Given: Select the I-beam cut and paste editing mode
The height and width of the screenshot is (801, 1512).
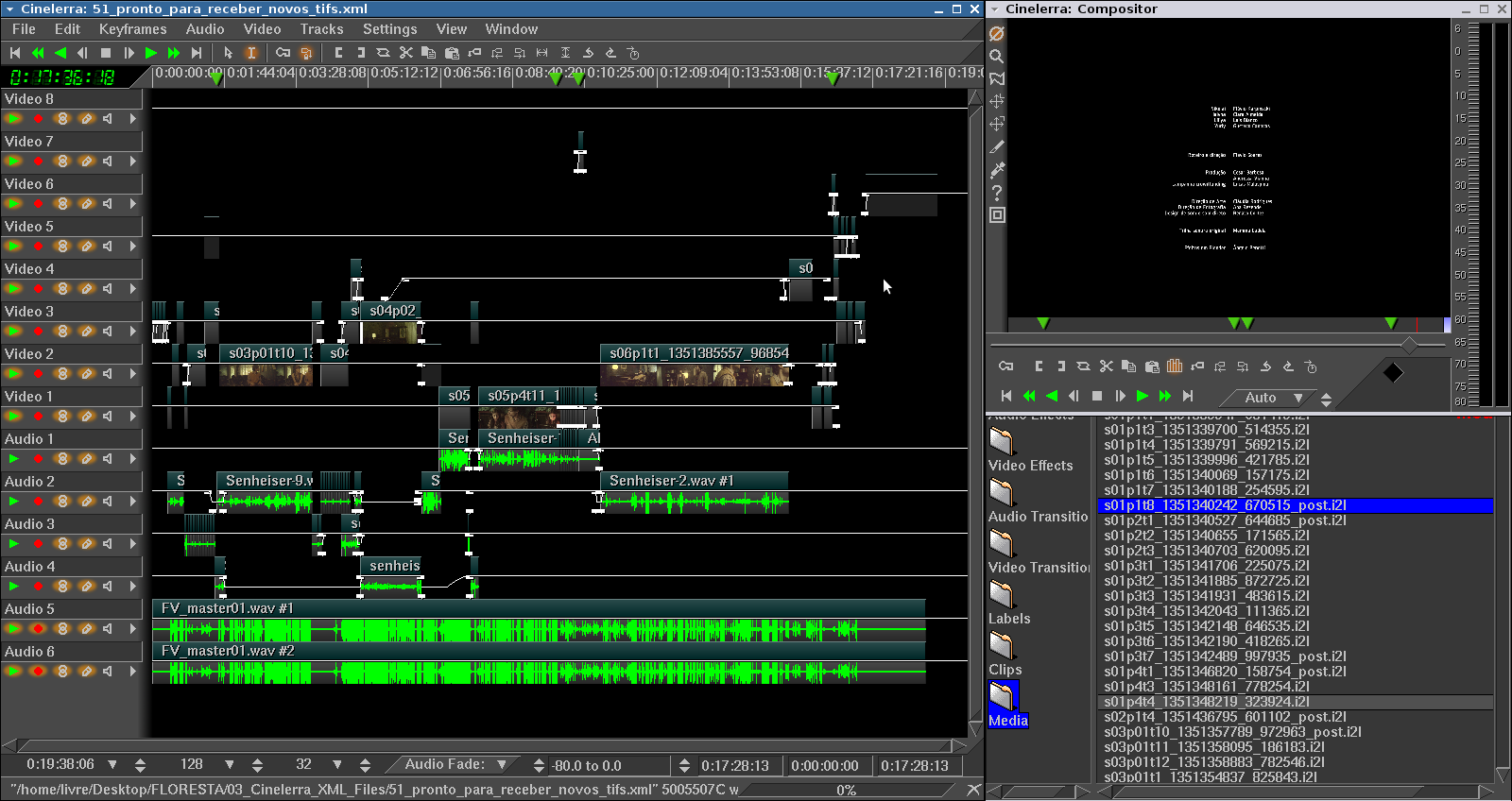Looking at the screenshot, I should pyautogui.click(x=251, y=53).
